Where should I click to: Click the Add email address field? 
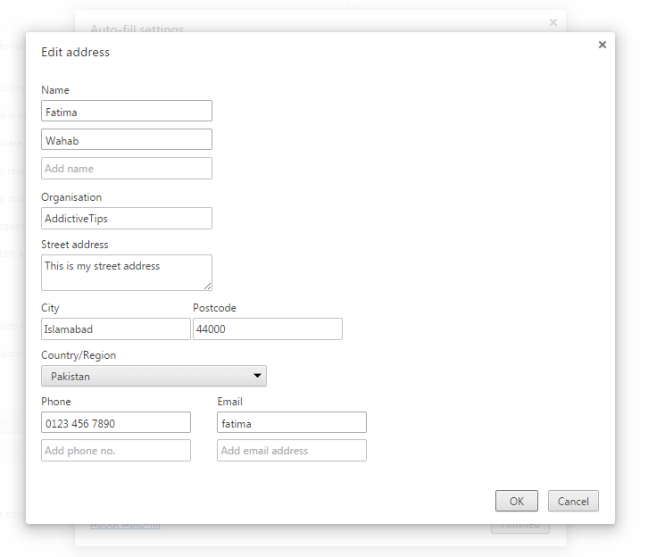pyautogui.click(x=292, y=450)
